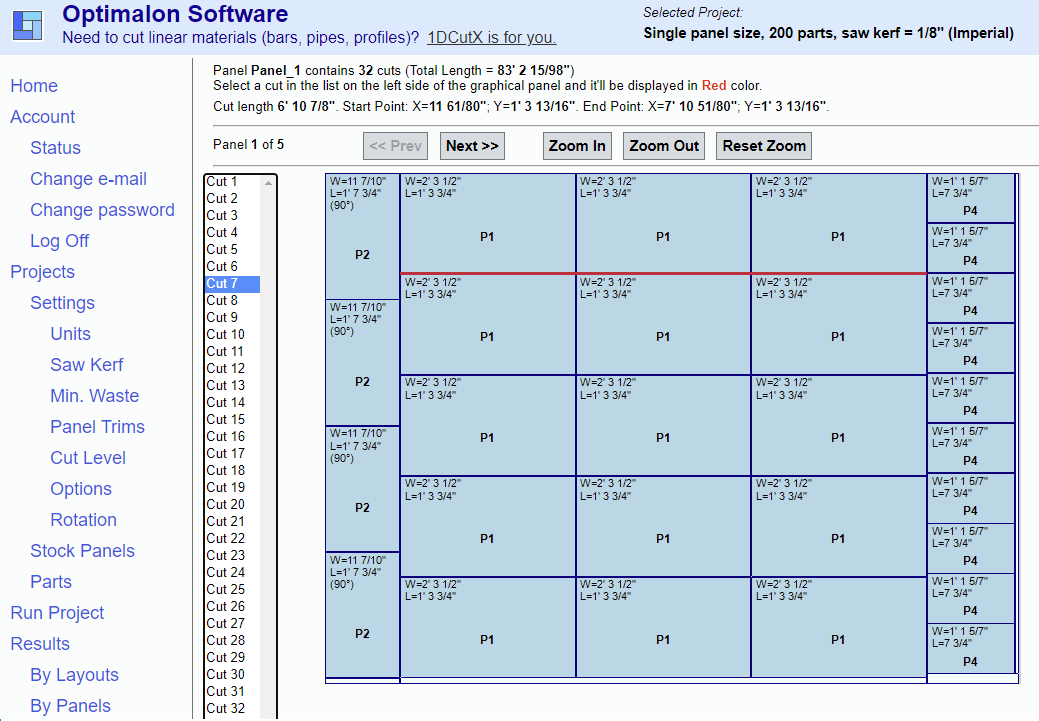The width and height of the screenshot is (1039, 721).
Task: Select Cut 12 in the cut list
Action: (225, 369)
